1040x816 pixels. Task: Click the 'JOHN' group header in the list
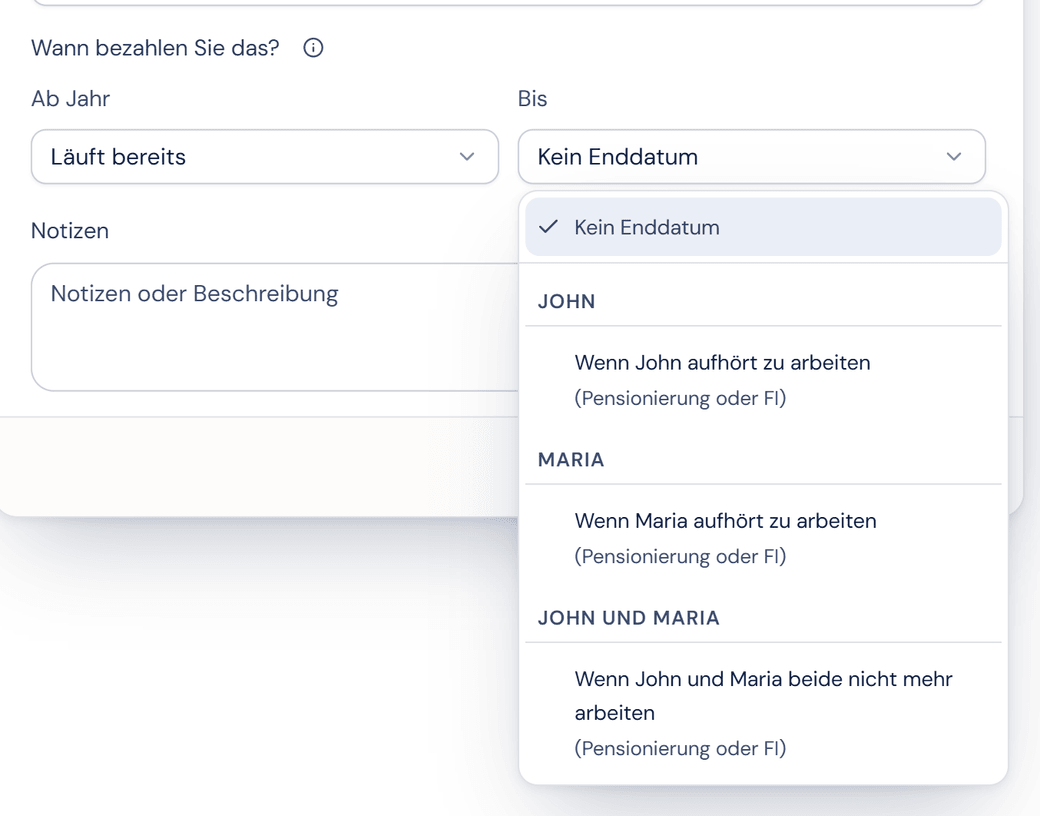coord(566,301)
